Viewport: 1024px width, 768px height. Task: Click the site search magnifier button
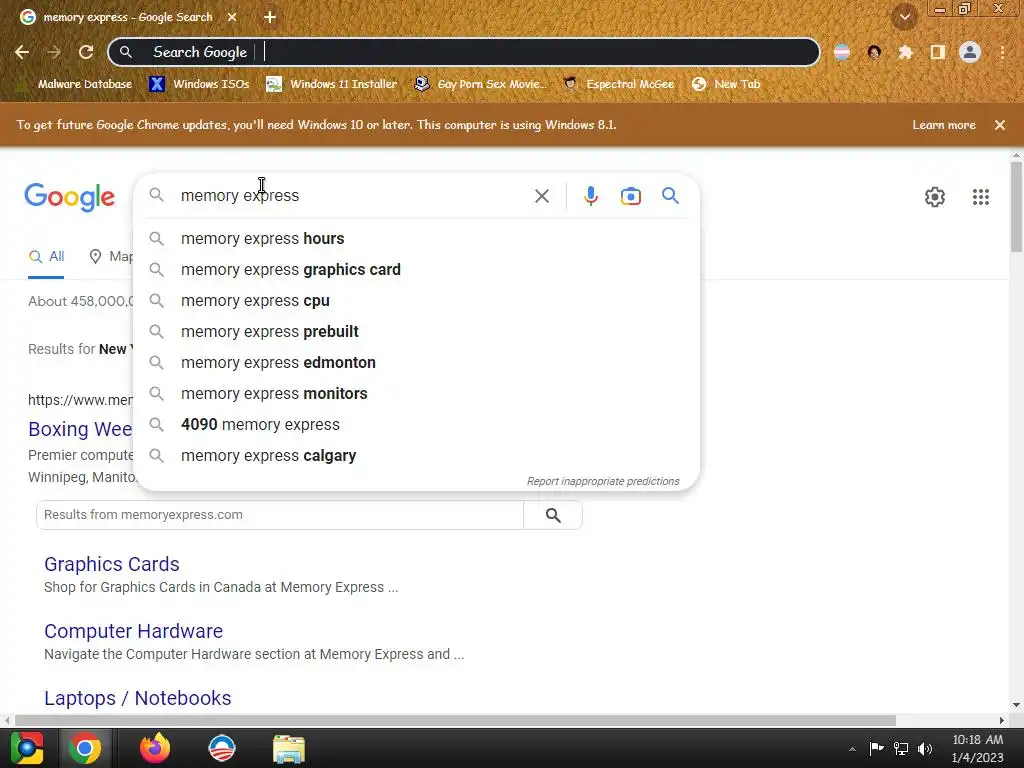coord(553,515)
